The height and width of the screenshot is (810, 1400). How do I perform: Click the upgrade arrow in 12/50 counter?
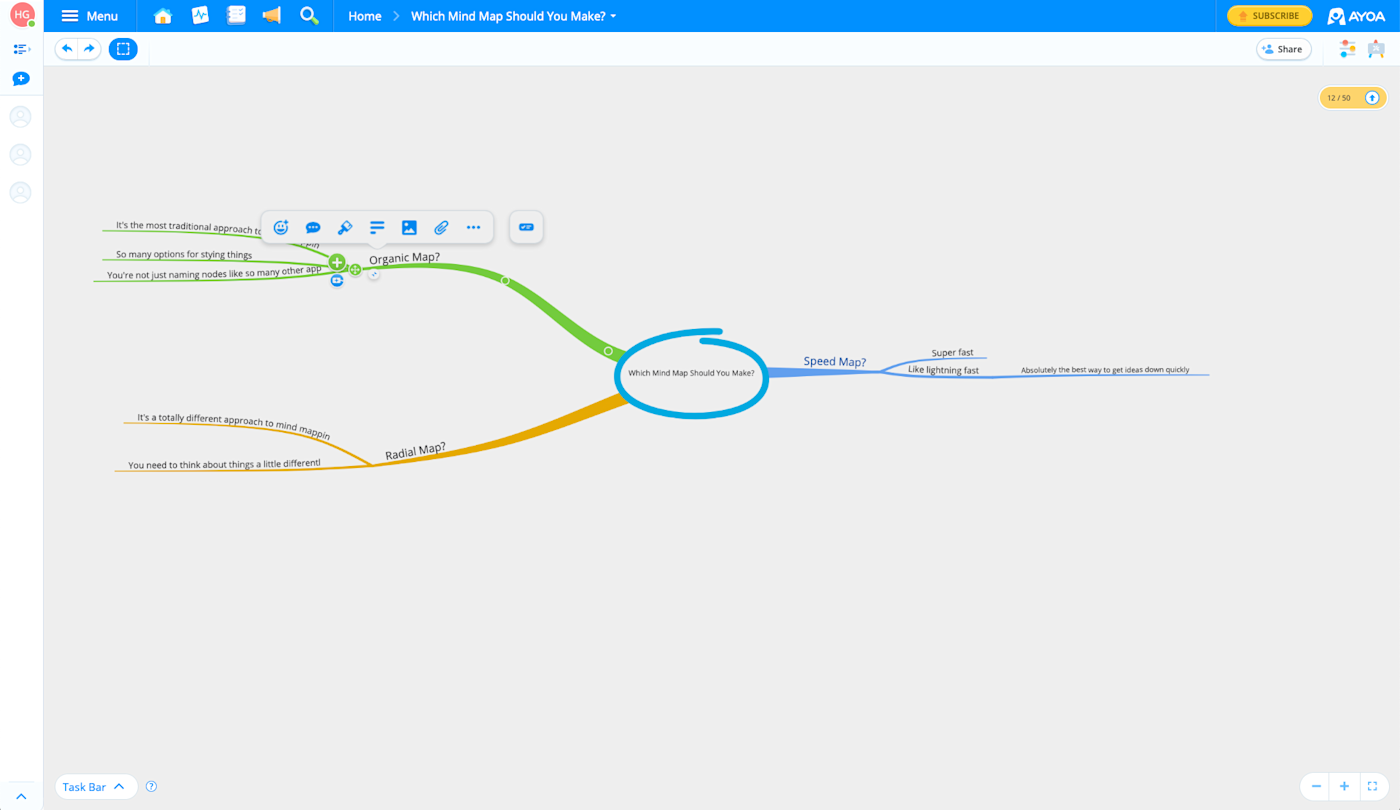tap(1372, 98)
